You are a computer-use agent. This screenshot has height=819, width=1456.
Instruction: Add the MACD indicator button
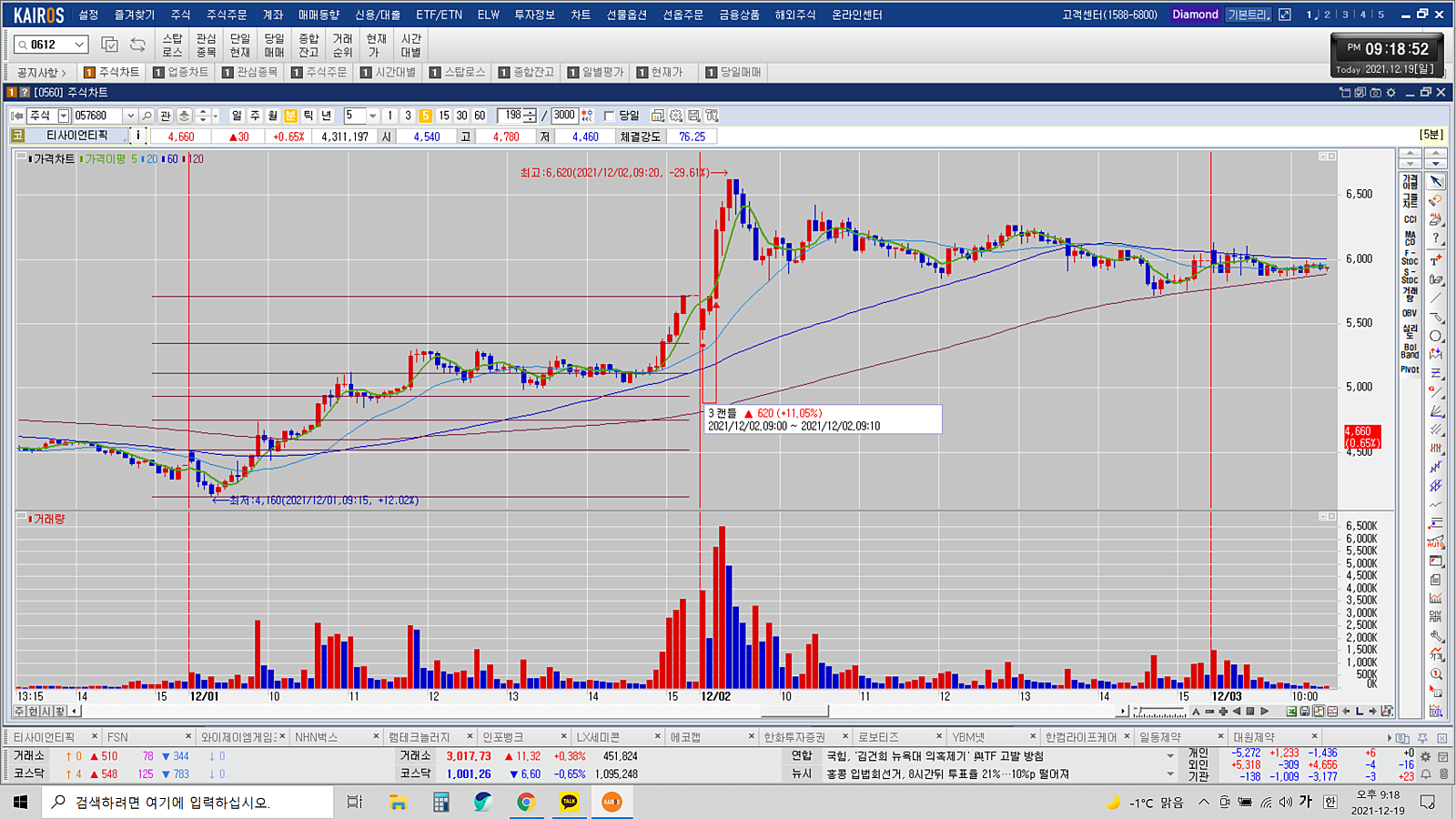click(1410, 238)
